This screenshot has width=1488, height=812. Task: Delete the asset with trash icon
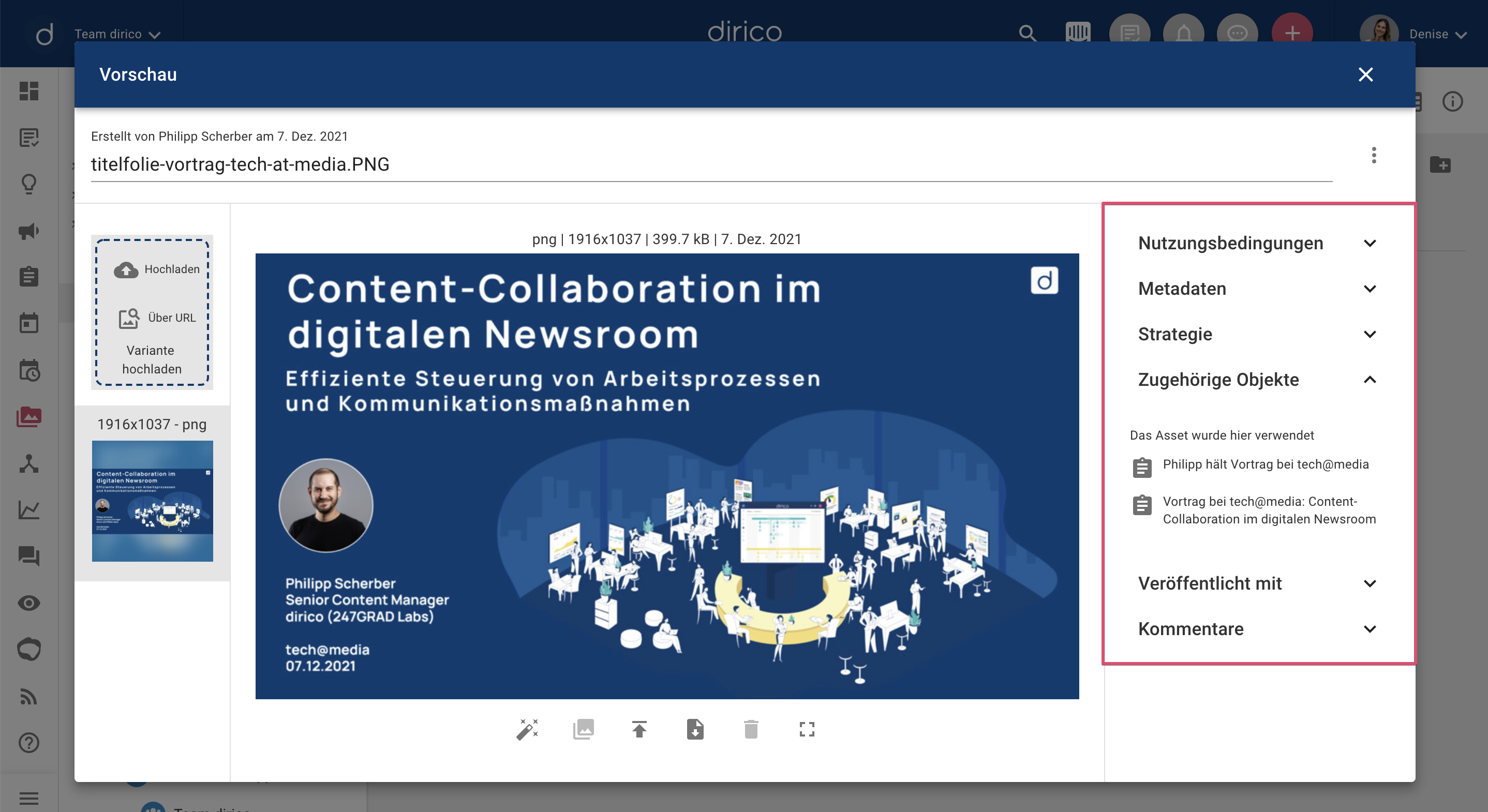click(x=751, y=729)
